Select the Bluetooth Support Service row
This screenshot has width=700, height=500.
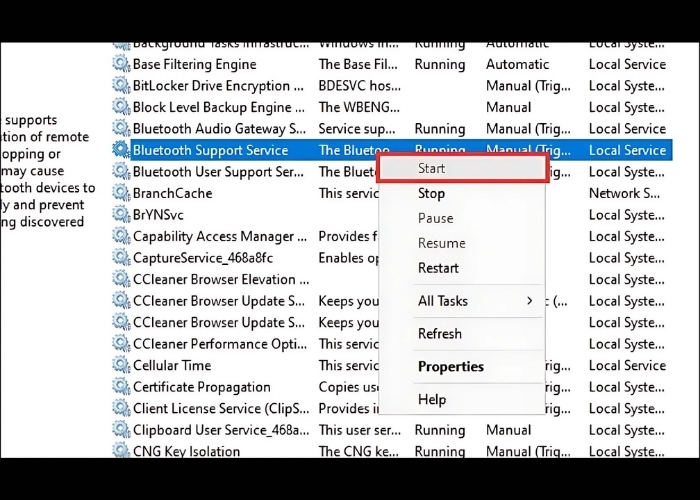(x=210, y=150)
